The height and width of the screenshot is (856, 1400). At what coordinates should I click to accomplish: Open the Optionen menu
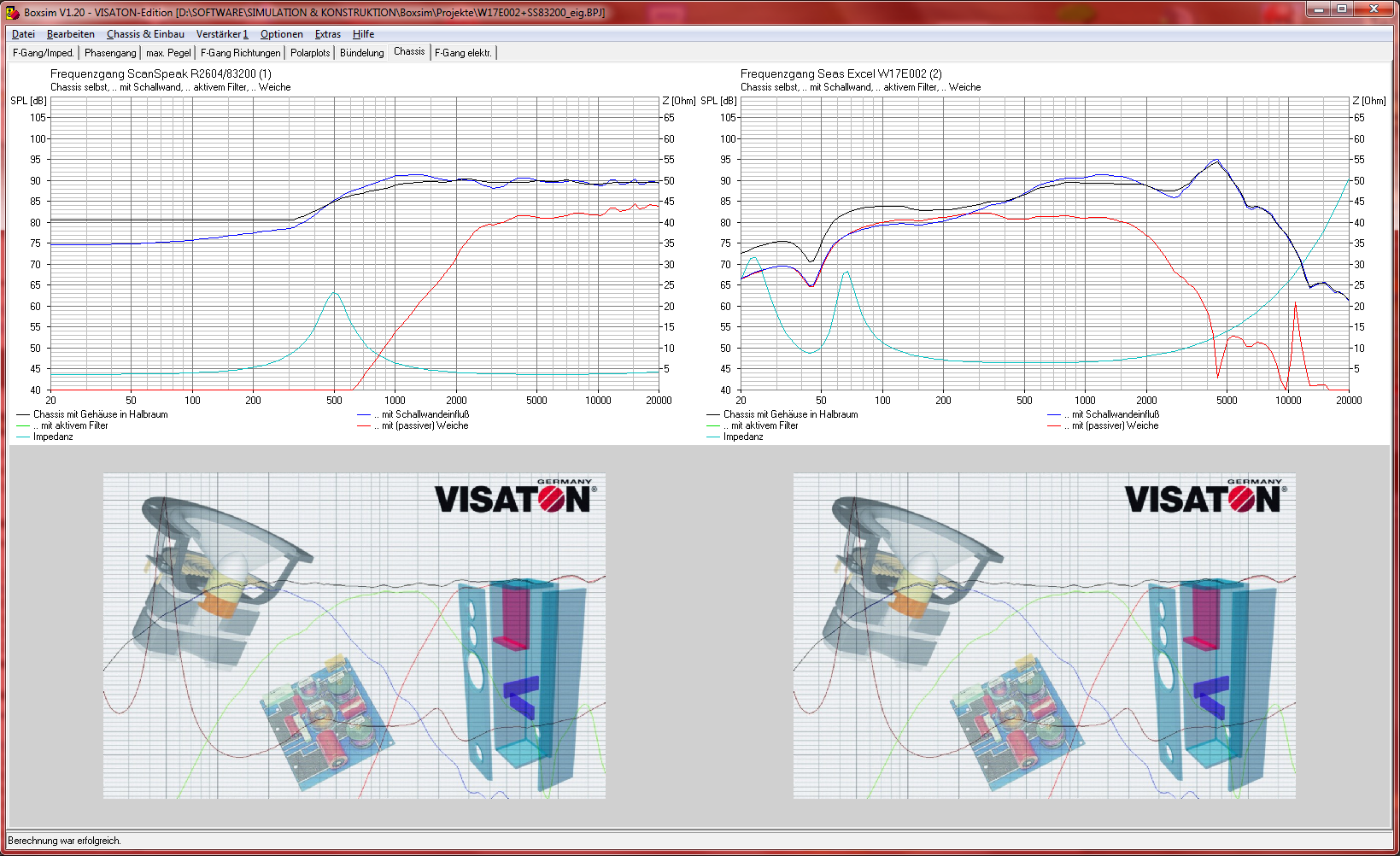pyautogui.click(x=281, y=34)
